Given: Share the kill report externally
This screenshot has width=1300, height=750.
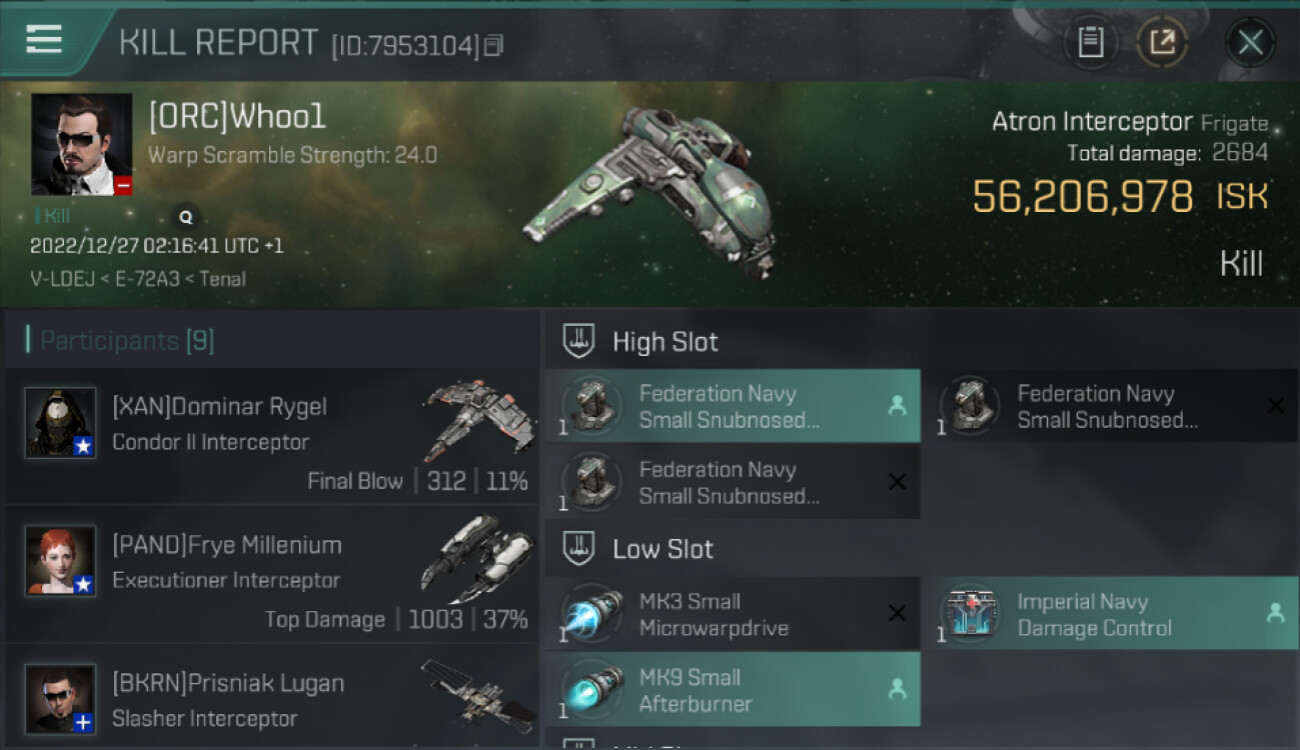Looking at the screenshot, I should [1162, 42].
